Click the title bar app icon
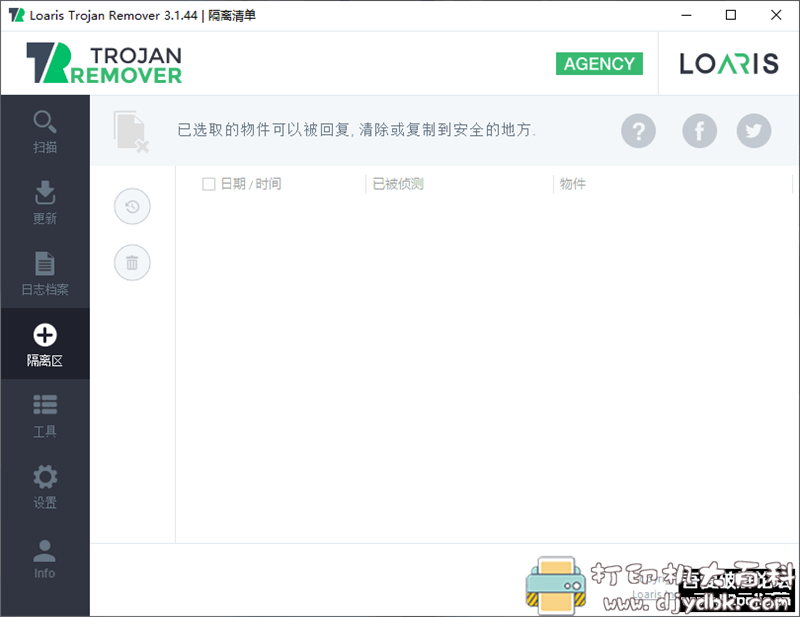This screenshot has width=800, height=617. [16, 15]
